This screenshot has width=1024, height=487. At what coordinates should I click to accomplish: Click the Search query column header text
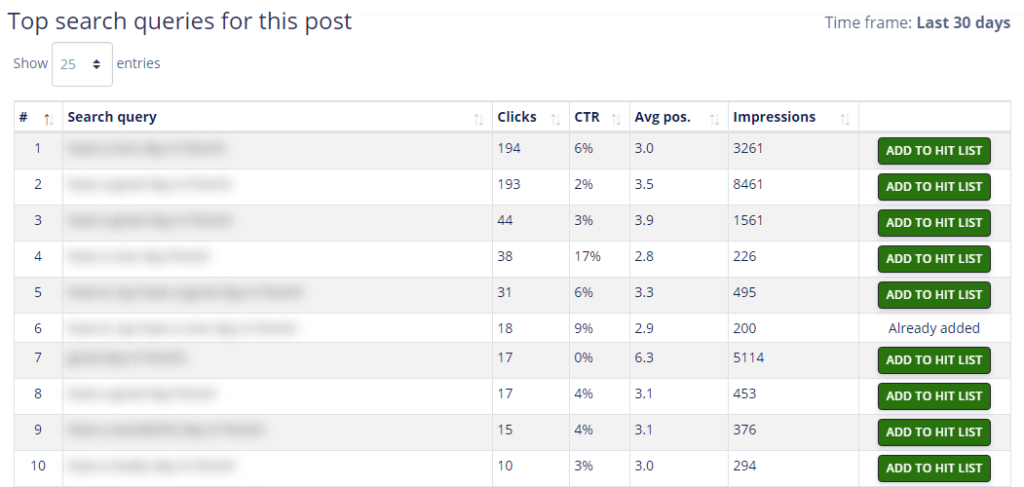[112, 117]
